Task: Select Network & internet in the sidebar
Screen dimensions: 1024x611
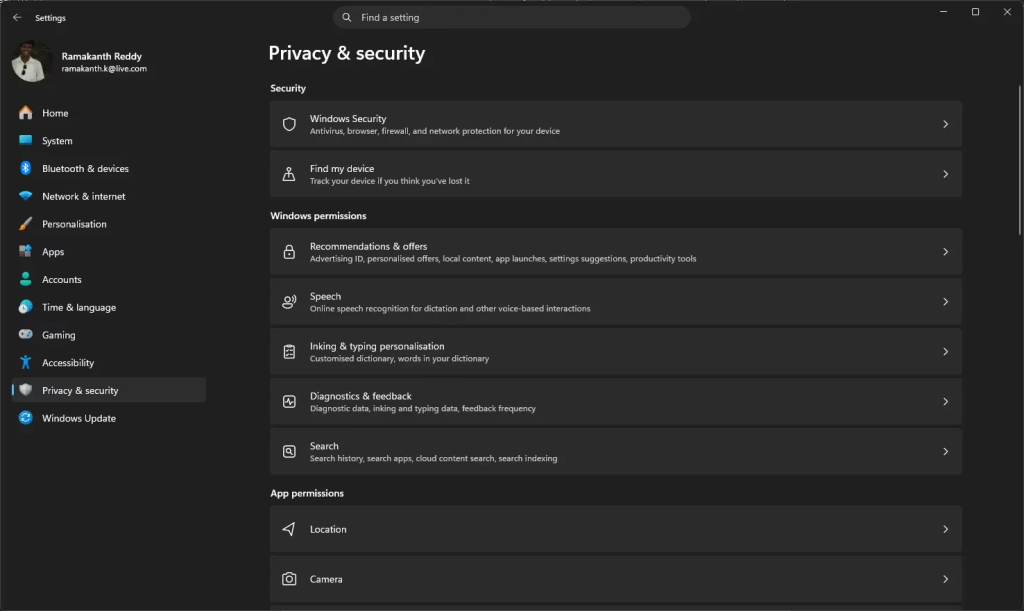Action: [x=83, y=197]
